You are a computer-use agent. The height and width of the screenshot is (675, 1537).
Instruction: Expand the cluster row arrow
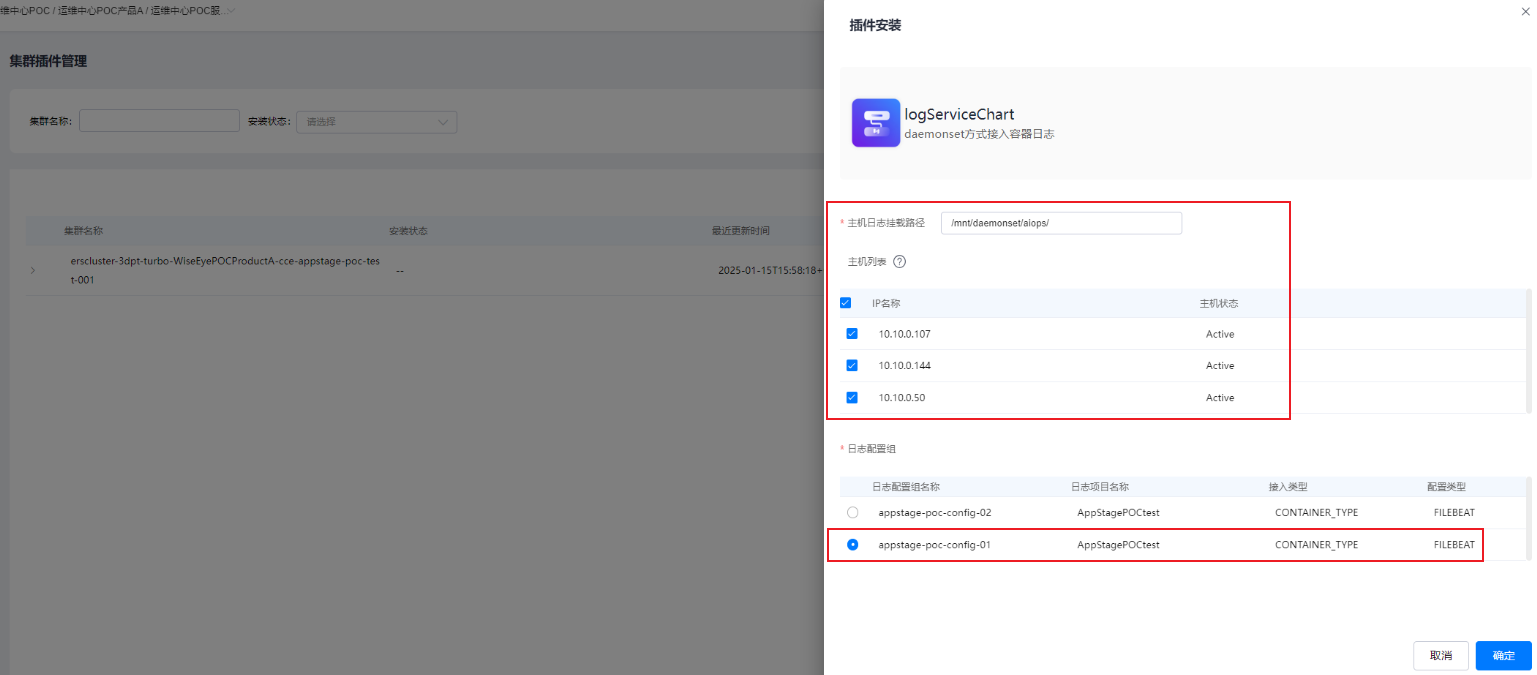32,270
